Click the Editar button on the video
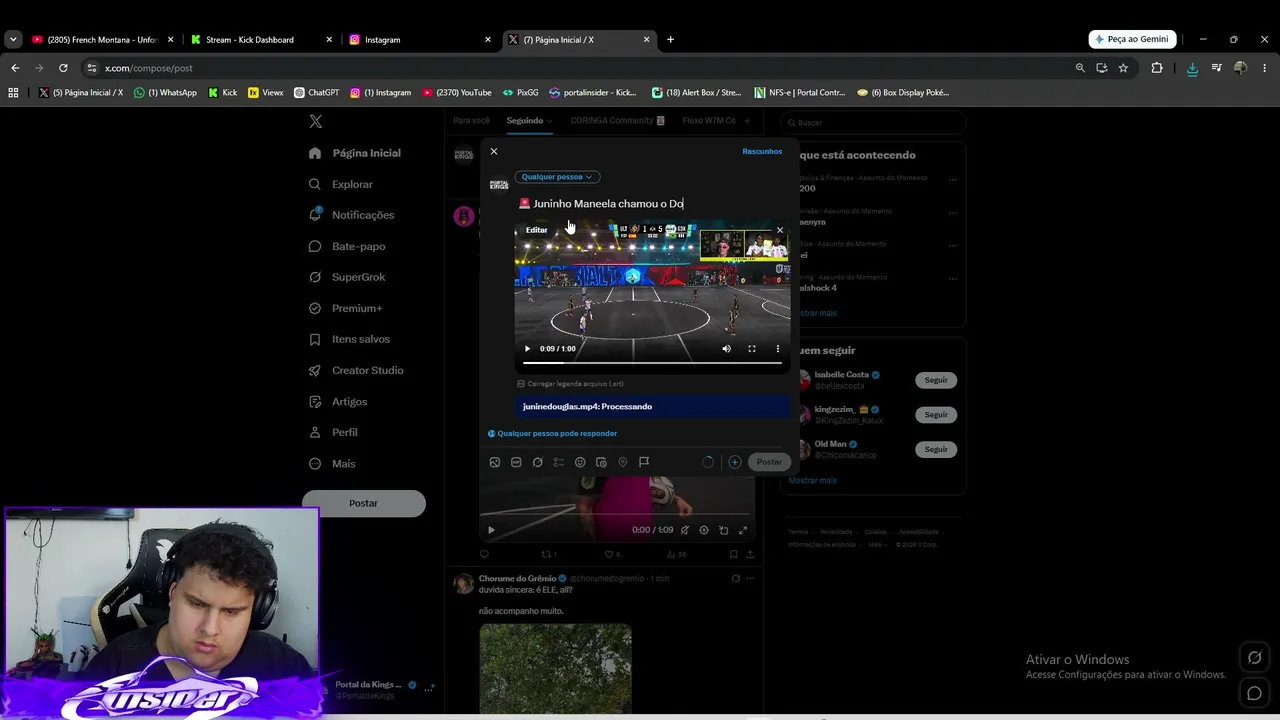 coord(537,230)
